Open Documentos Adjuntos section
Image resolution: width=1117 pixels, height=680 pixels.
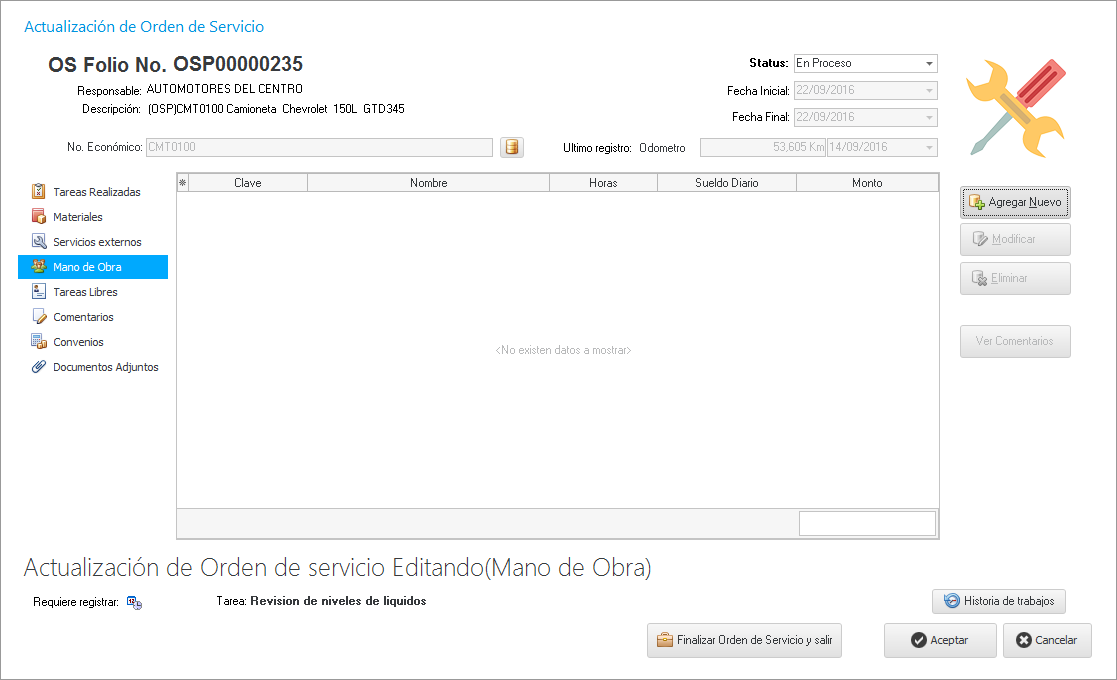click(105, 367)
